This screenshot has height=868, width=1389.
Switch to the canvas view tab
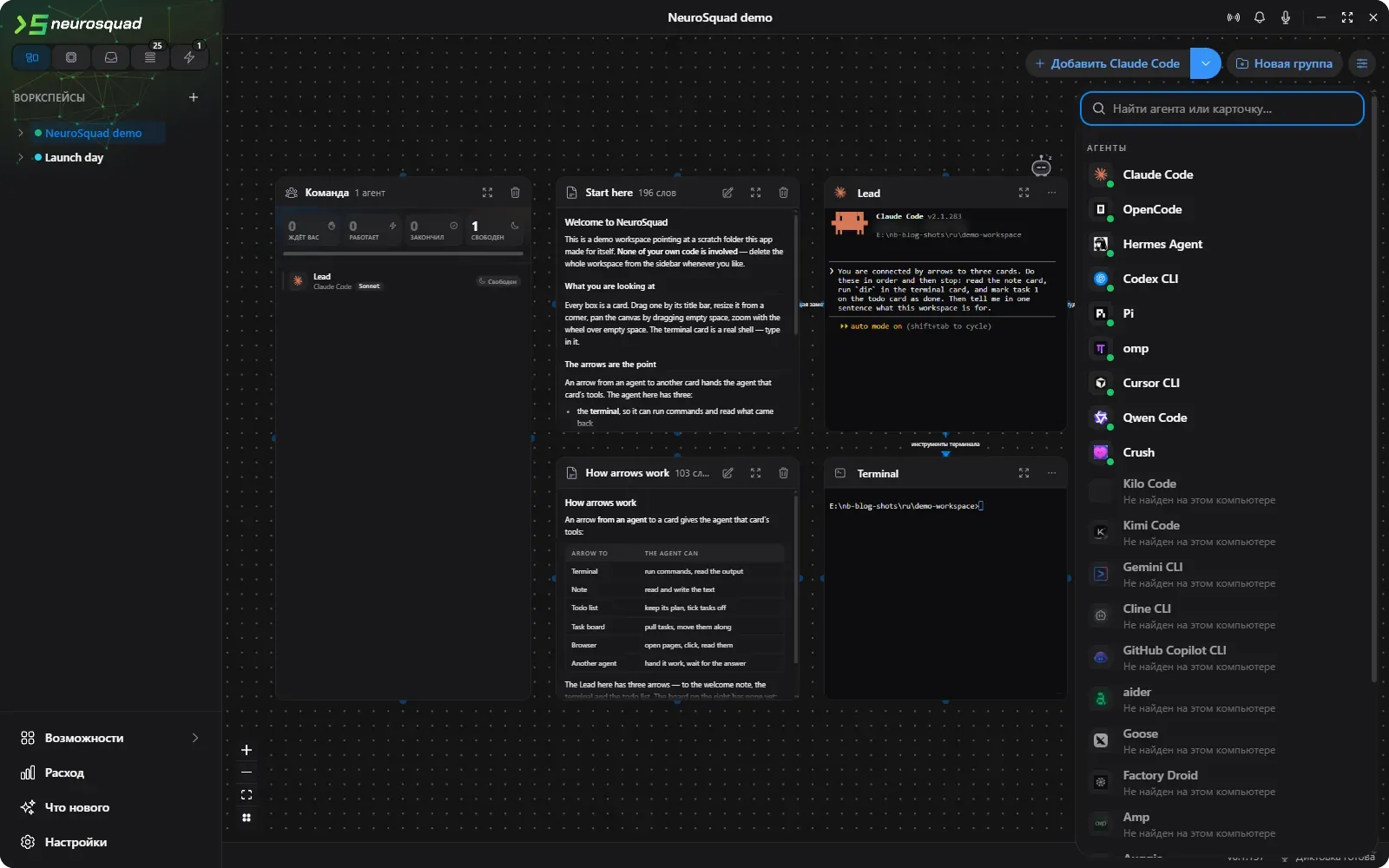coord(32,57)
